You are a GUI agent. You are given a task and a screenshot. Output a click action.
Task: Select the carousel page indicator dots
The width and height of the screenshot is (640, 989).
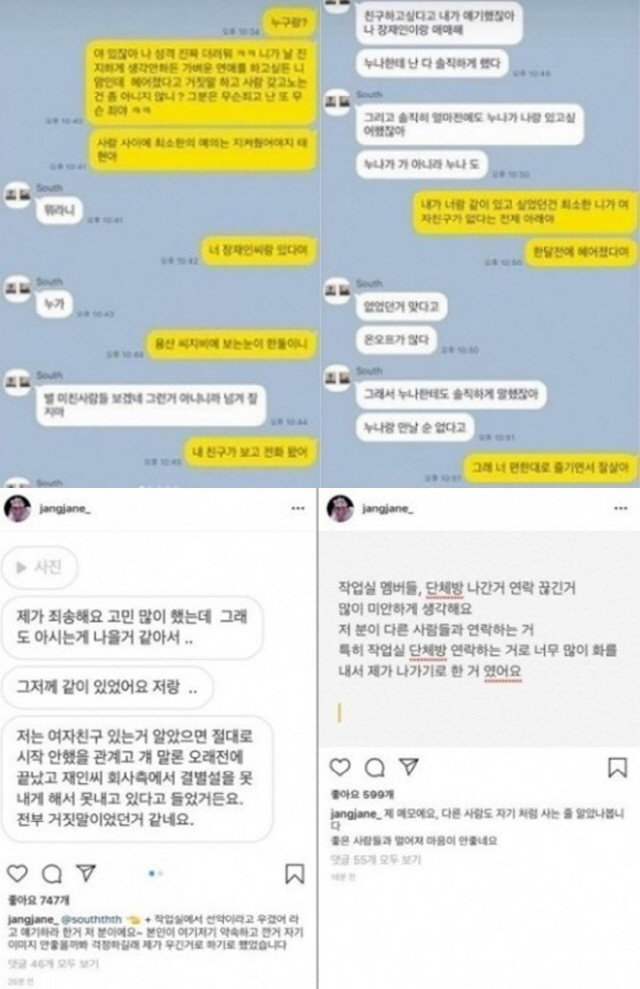coord(156,874)
